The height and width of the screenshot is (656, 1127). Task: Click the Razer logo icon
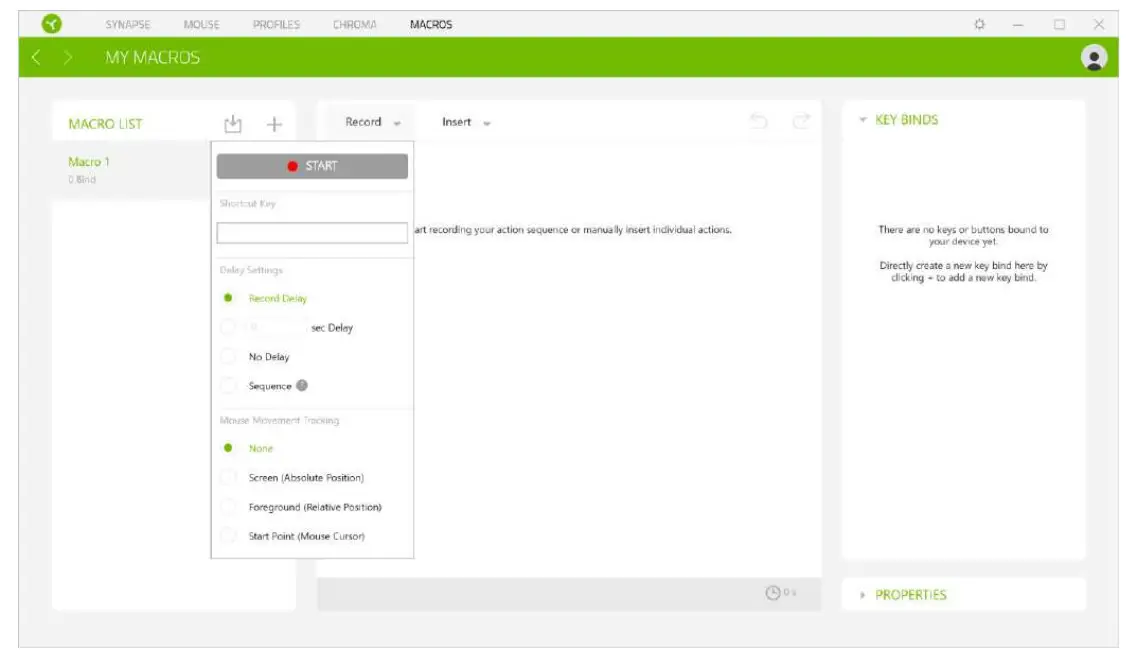coord(52,24)
